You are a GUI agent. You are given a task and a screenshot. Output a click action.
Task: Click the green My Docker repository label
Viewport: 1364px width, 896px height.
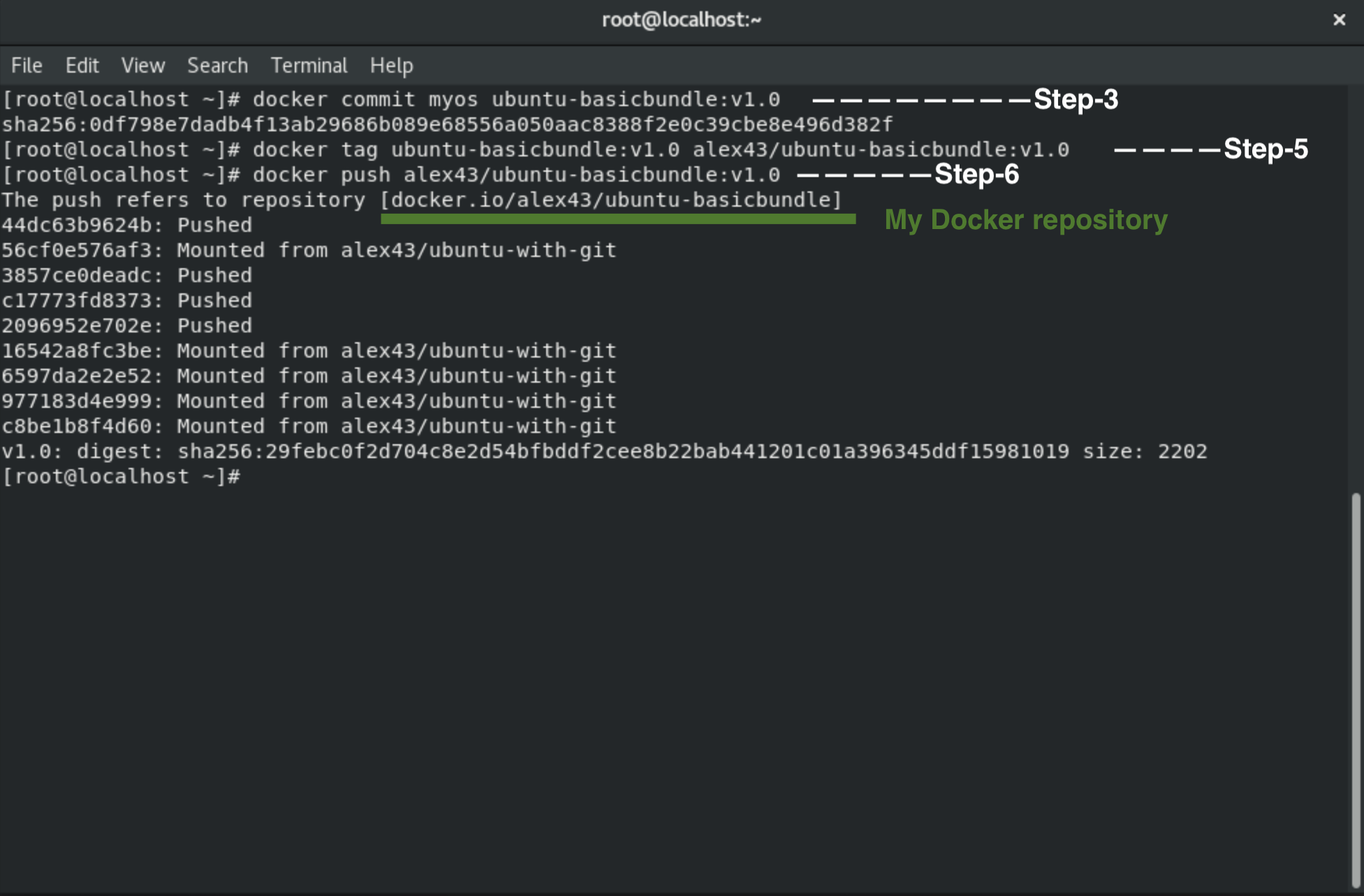pyautogui.click(x=1025, y=220)
